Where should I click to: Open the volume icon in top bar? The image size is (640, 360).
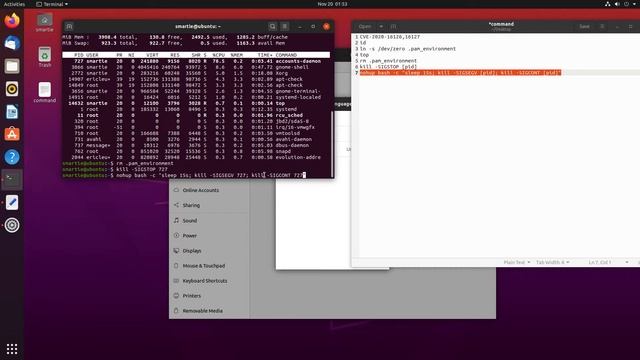coord(617,4)
